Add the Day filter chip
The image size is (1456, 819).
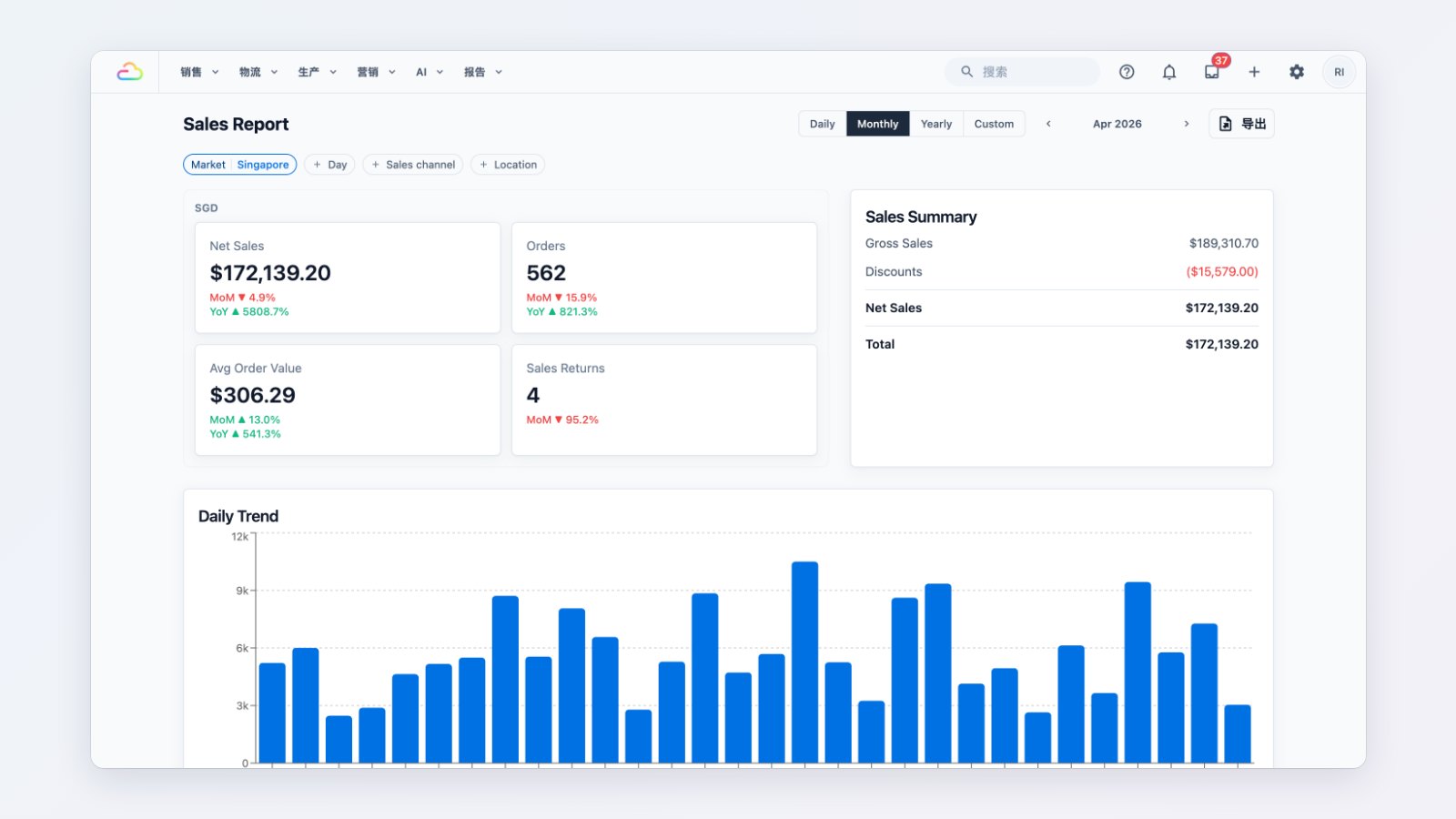pyautogui.click(x=329, y=165)
